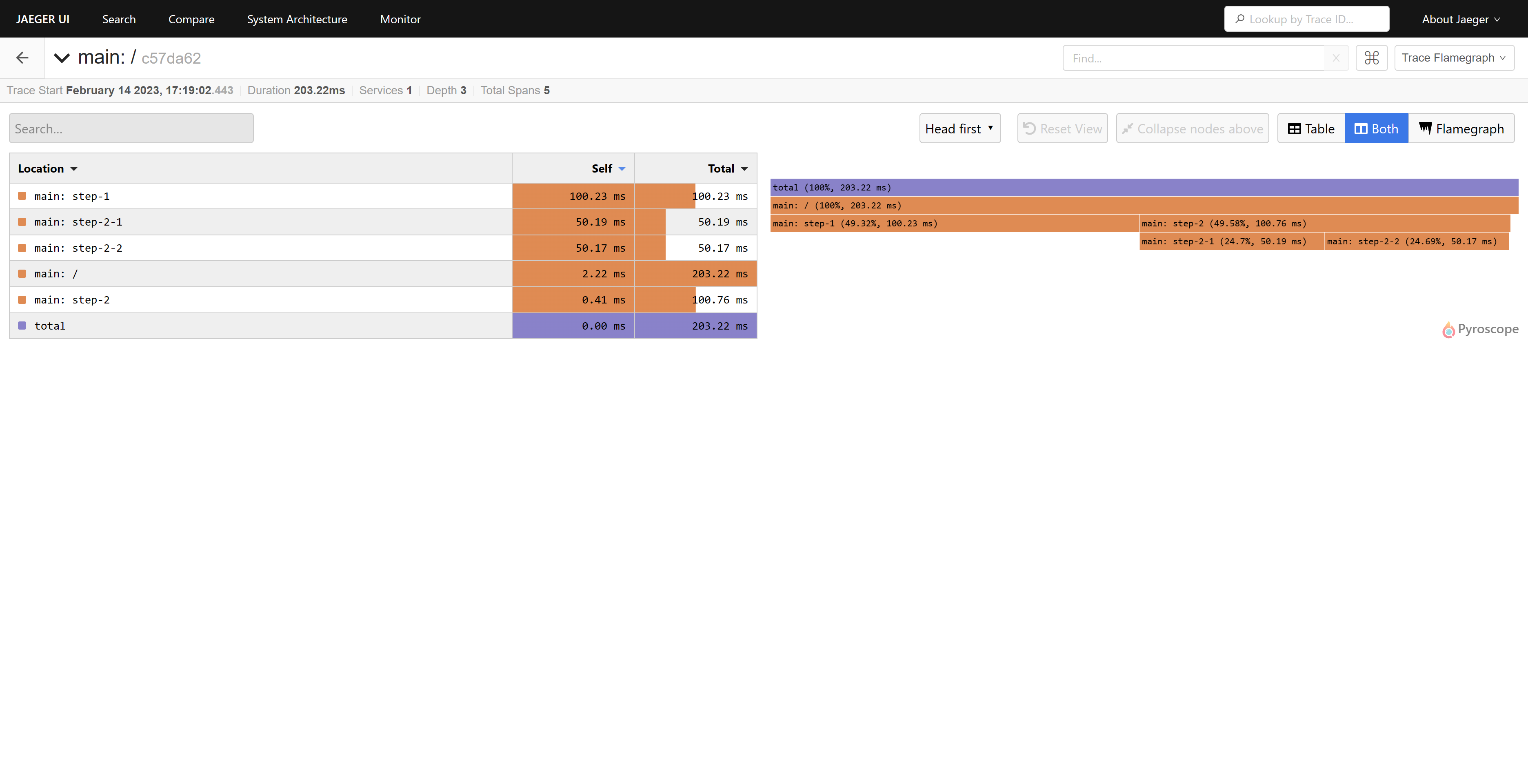Click the main: step-1 flamegraph bar

(955, 223)
